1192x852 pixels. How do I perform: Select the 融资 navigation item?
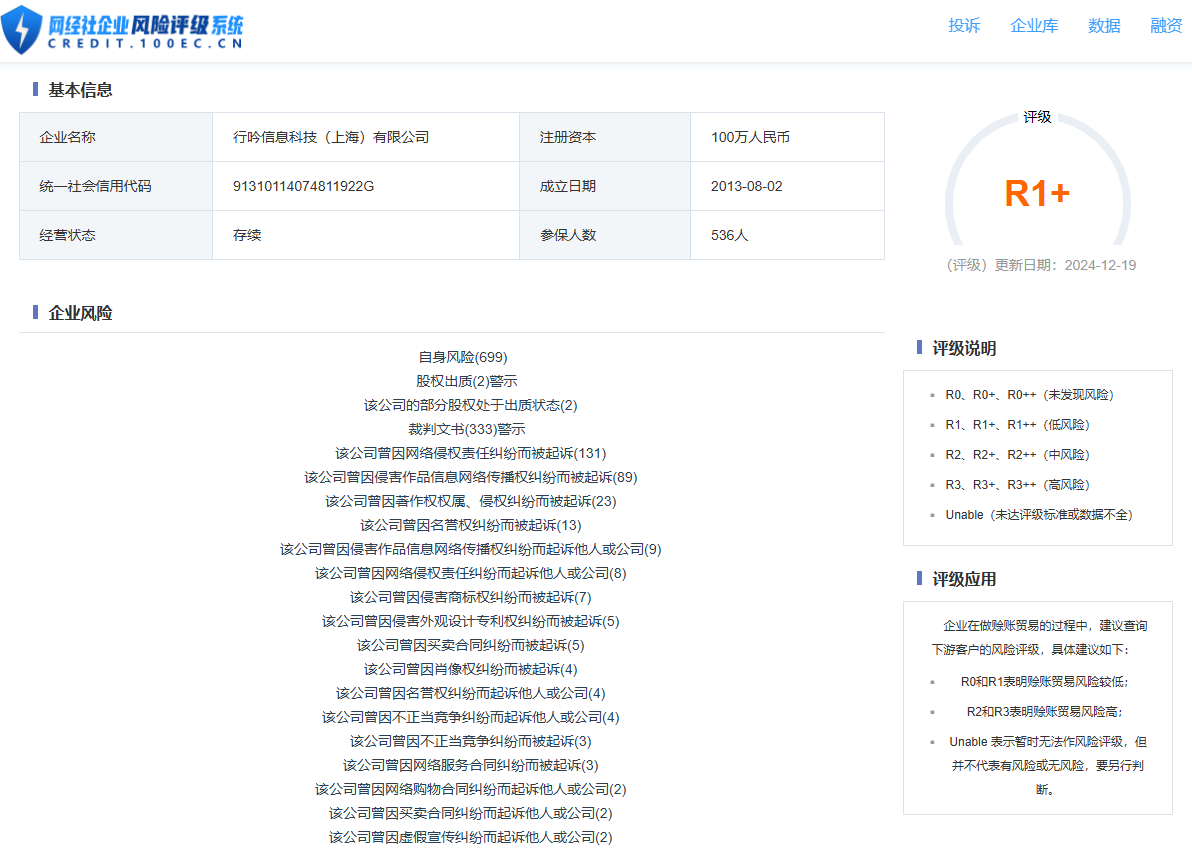tap(1166, 26)
